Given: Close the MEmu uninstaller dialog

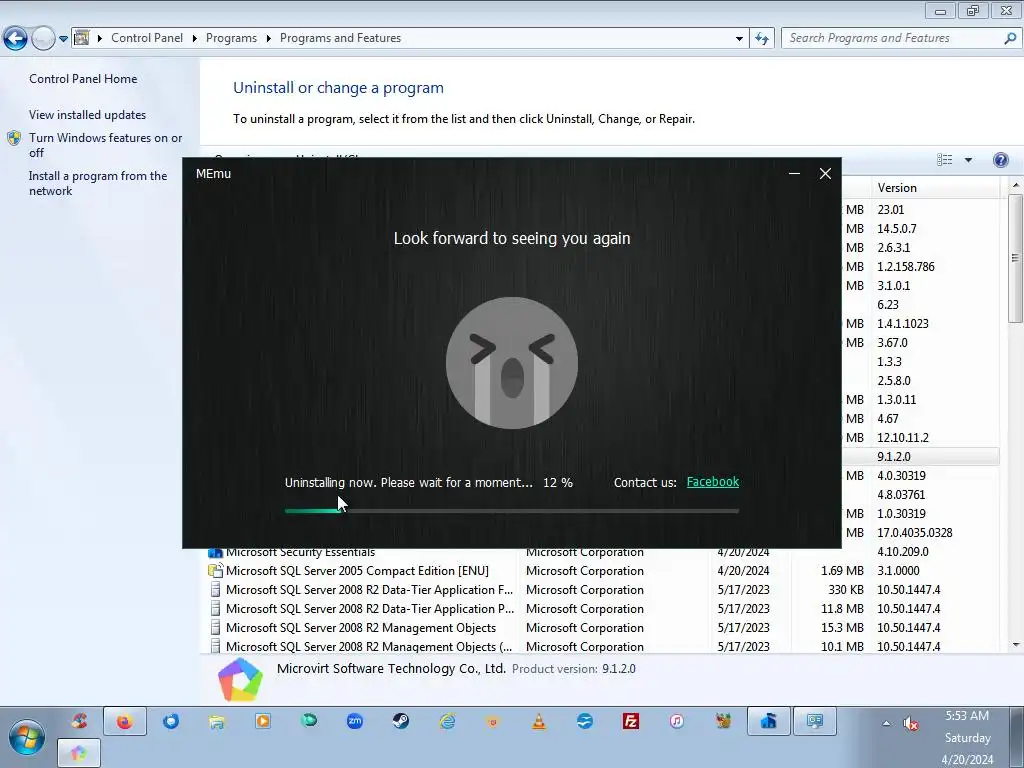Looking at the screenshot, I should point(825,174).
